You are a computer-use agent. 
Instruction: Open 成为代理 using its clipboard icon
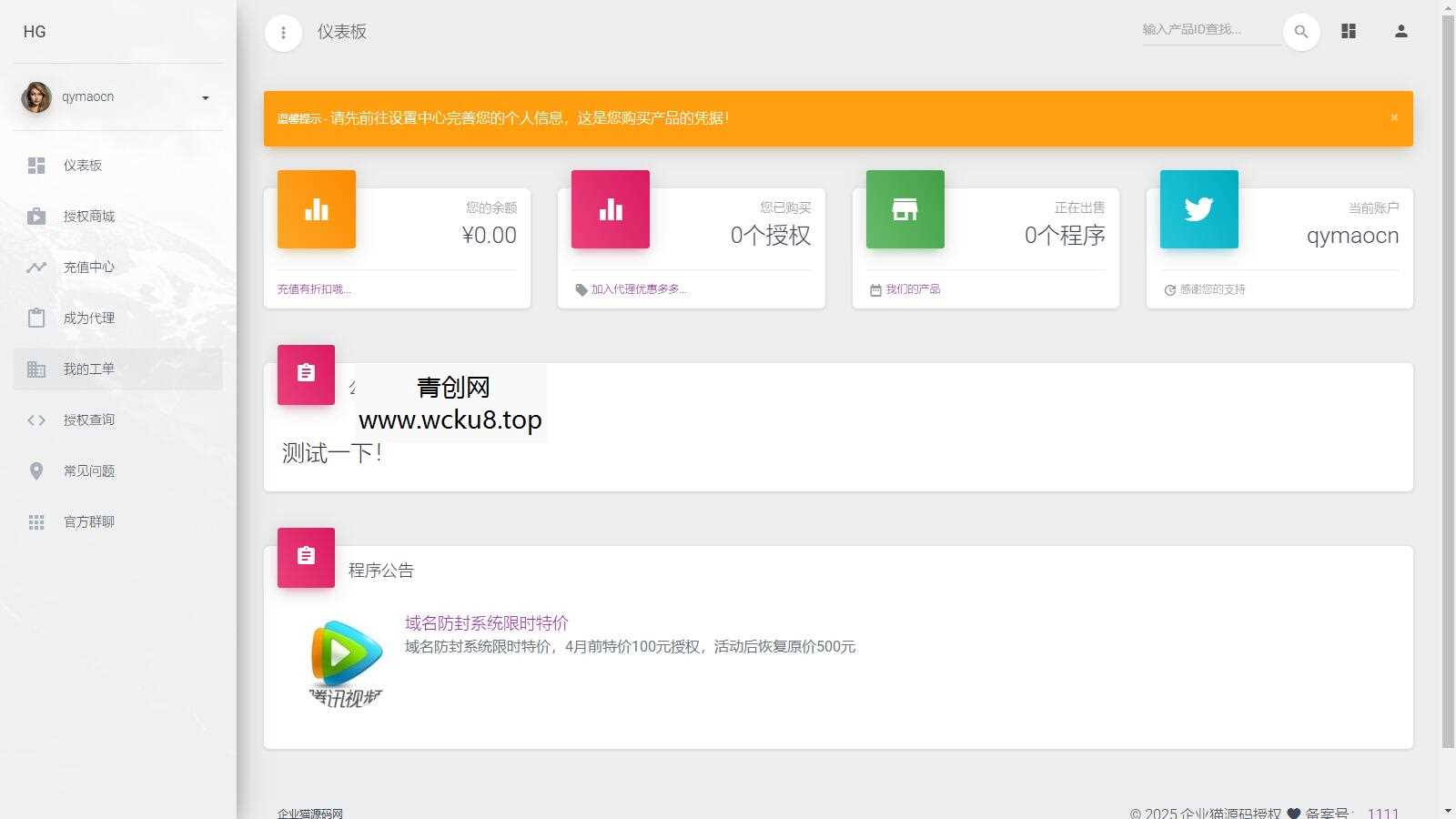coord(36,318)
